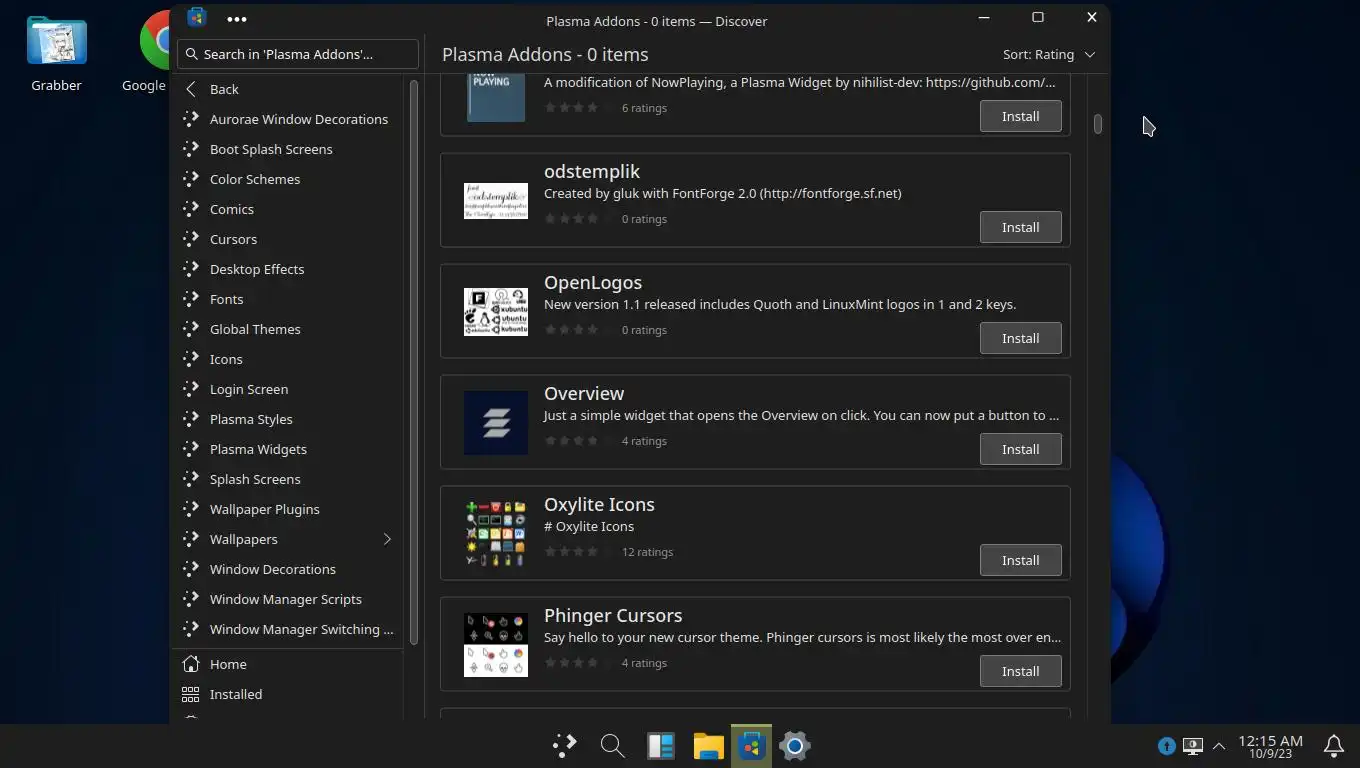Click the Cursors category icon
The height and width of the screenshot is (768, 1360).
pyautogui.click(x=191, y=239)
